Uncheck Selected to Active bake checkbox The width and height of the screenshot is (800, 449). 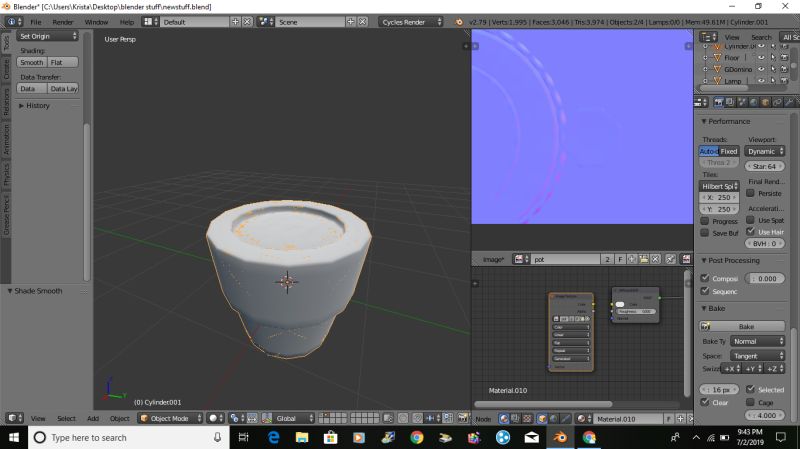pos(750,389)
